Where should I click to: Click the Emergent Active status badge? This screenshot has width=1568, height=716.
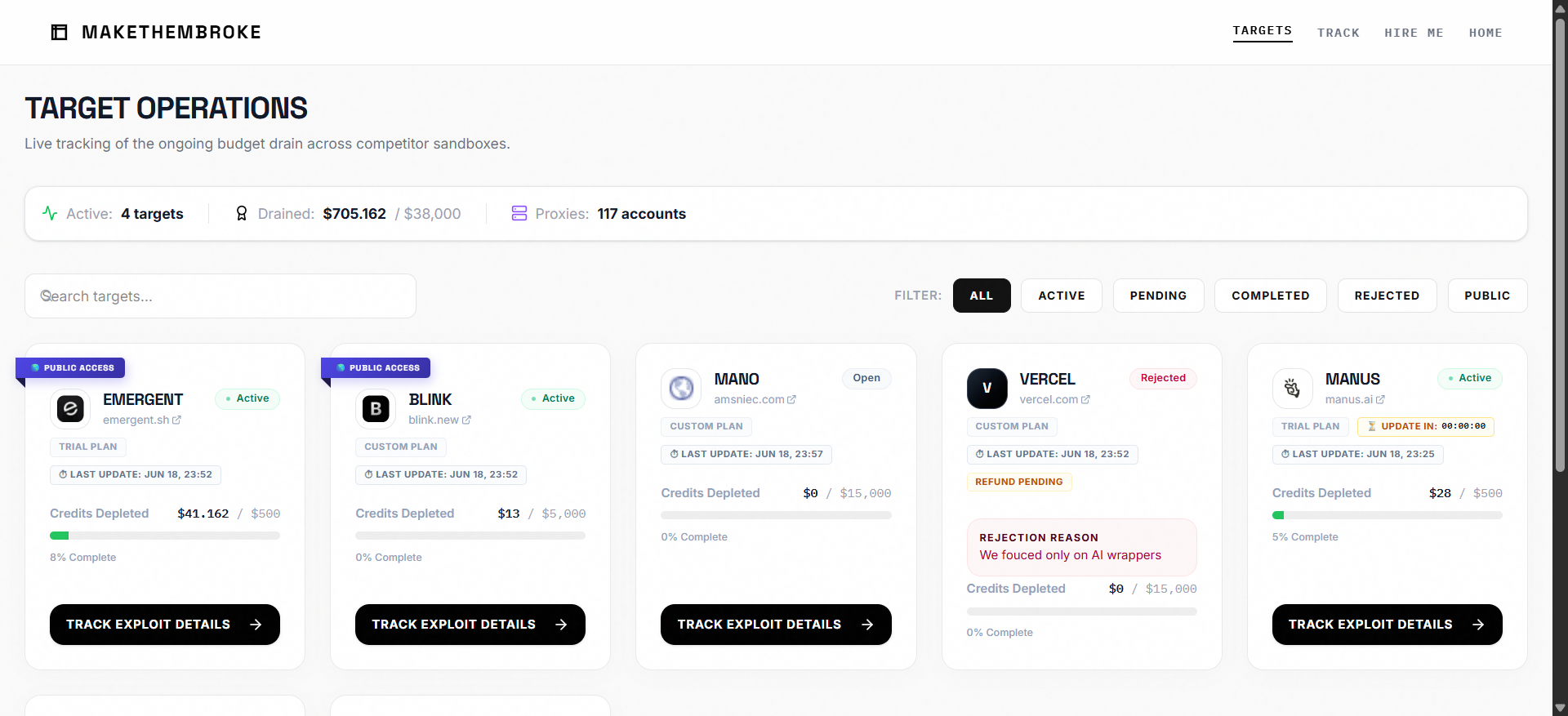[247, 398]
